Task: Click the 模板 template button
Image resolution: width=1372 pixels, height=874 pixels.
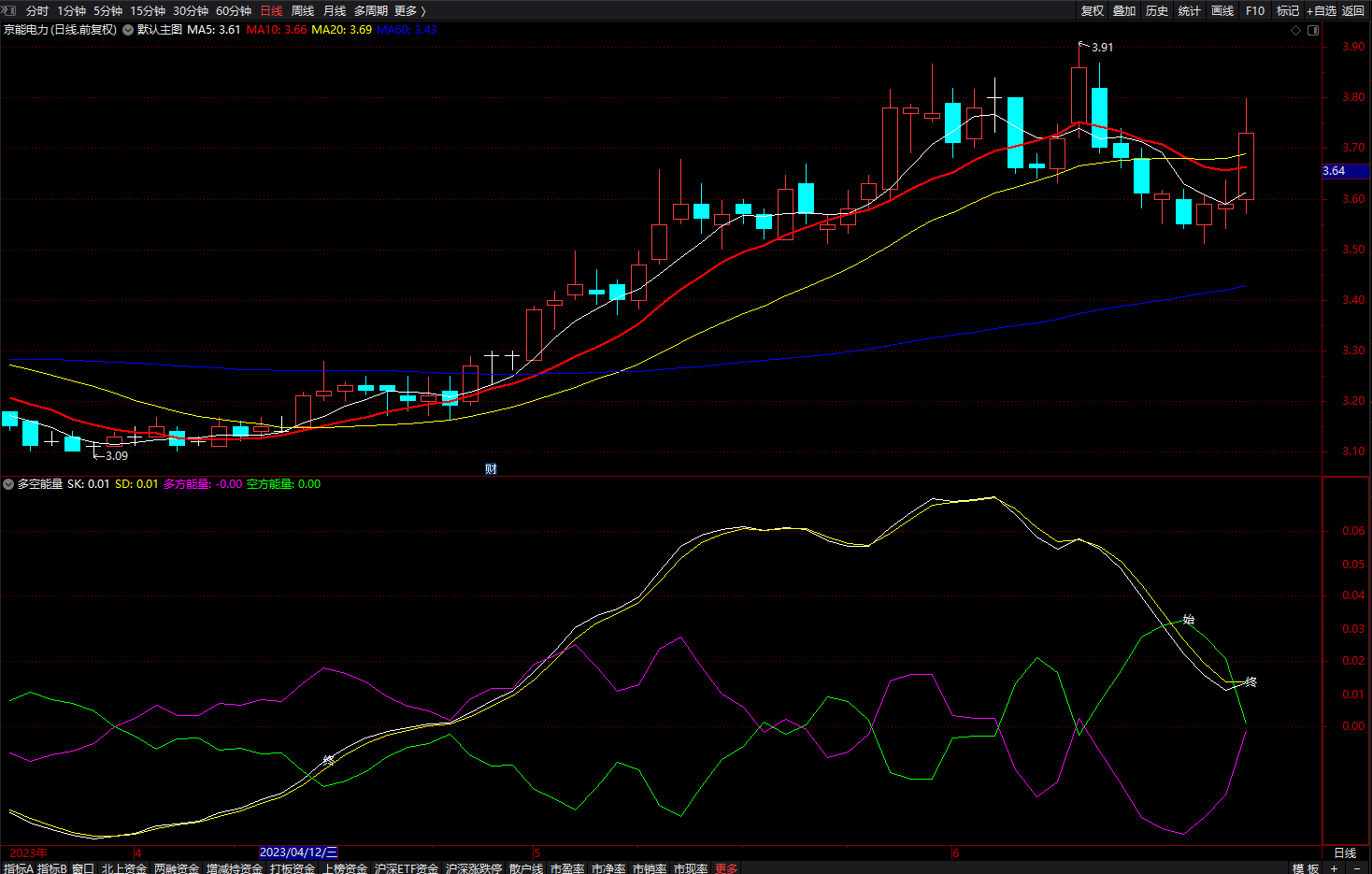Action: coord(1306,868)
